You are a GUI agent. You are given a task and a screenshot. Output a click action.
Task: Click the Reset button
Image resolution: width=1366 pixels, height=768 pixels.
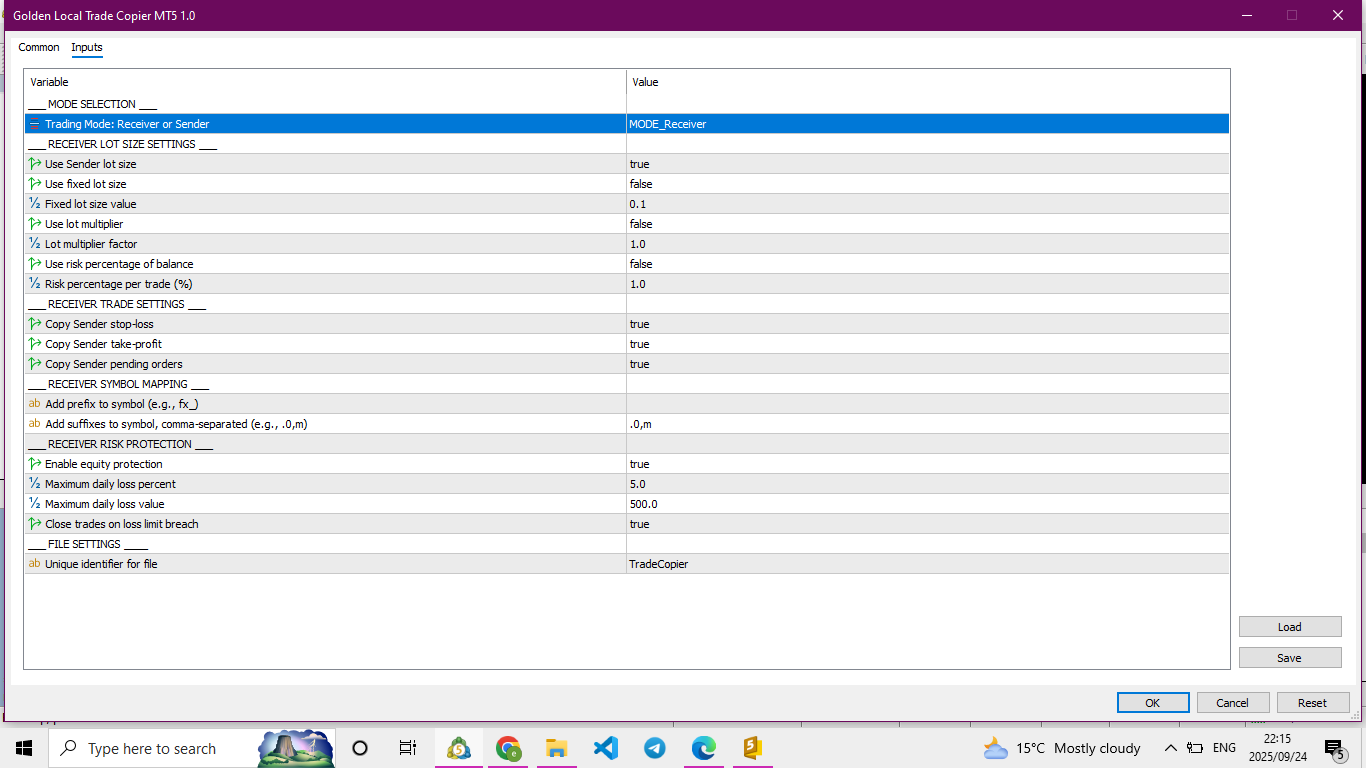point(1313,703)
